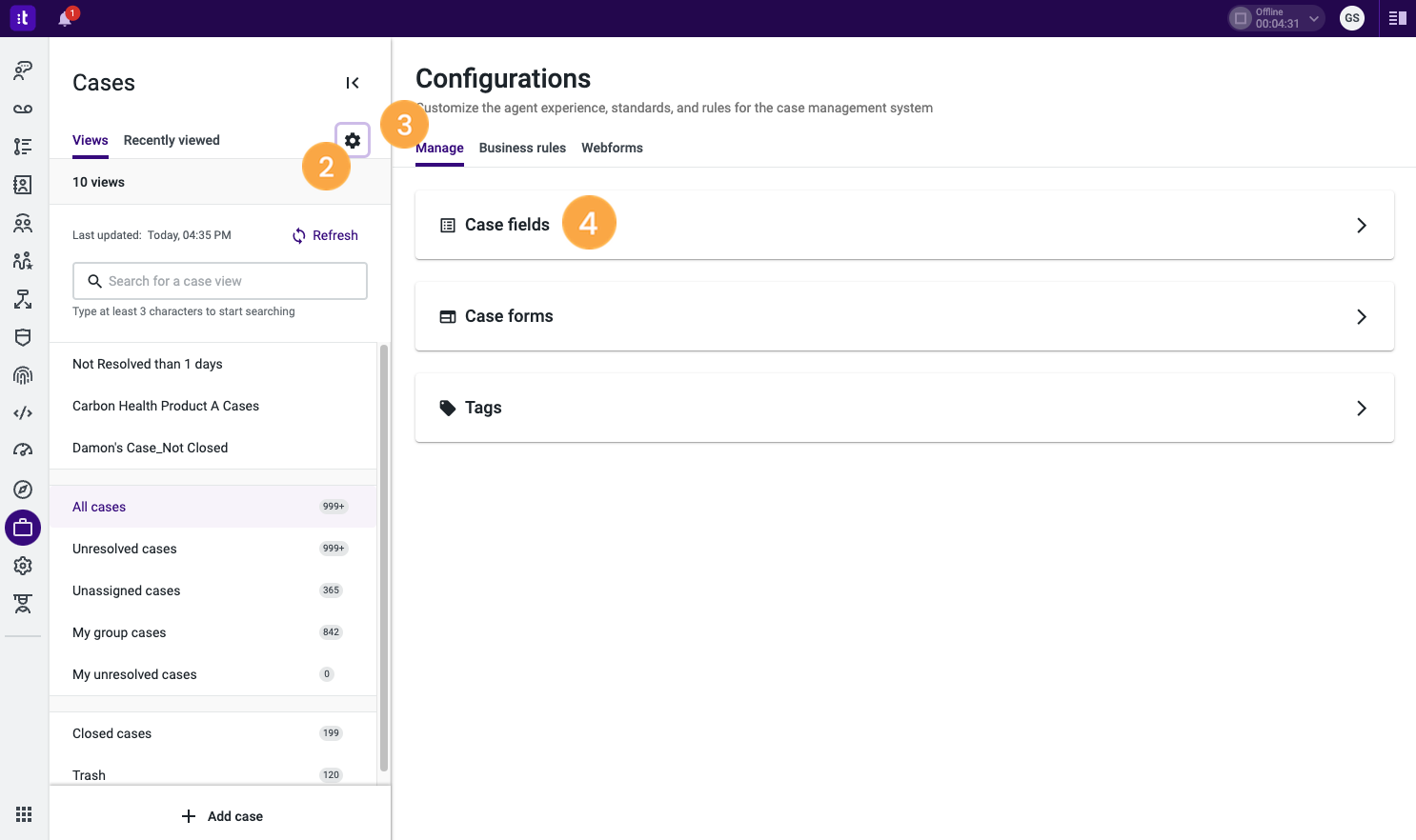Open the shield icon in sidebar
The image size is (1416, 840).
point(23,337)
